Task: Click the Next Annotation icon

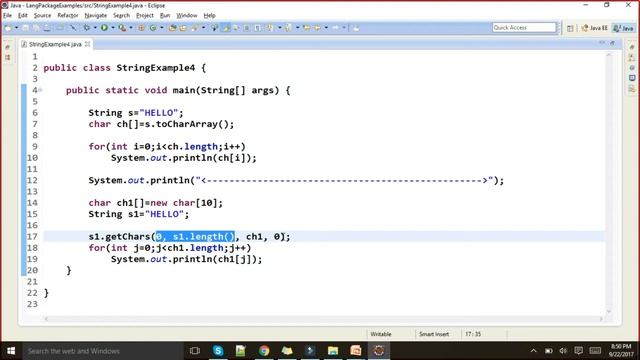Action: (x=270, y=28)
